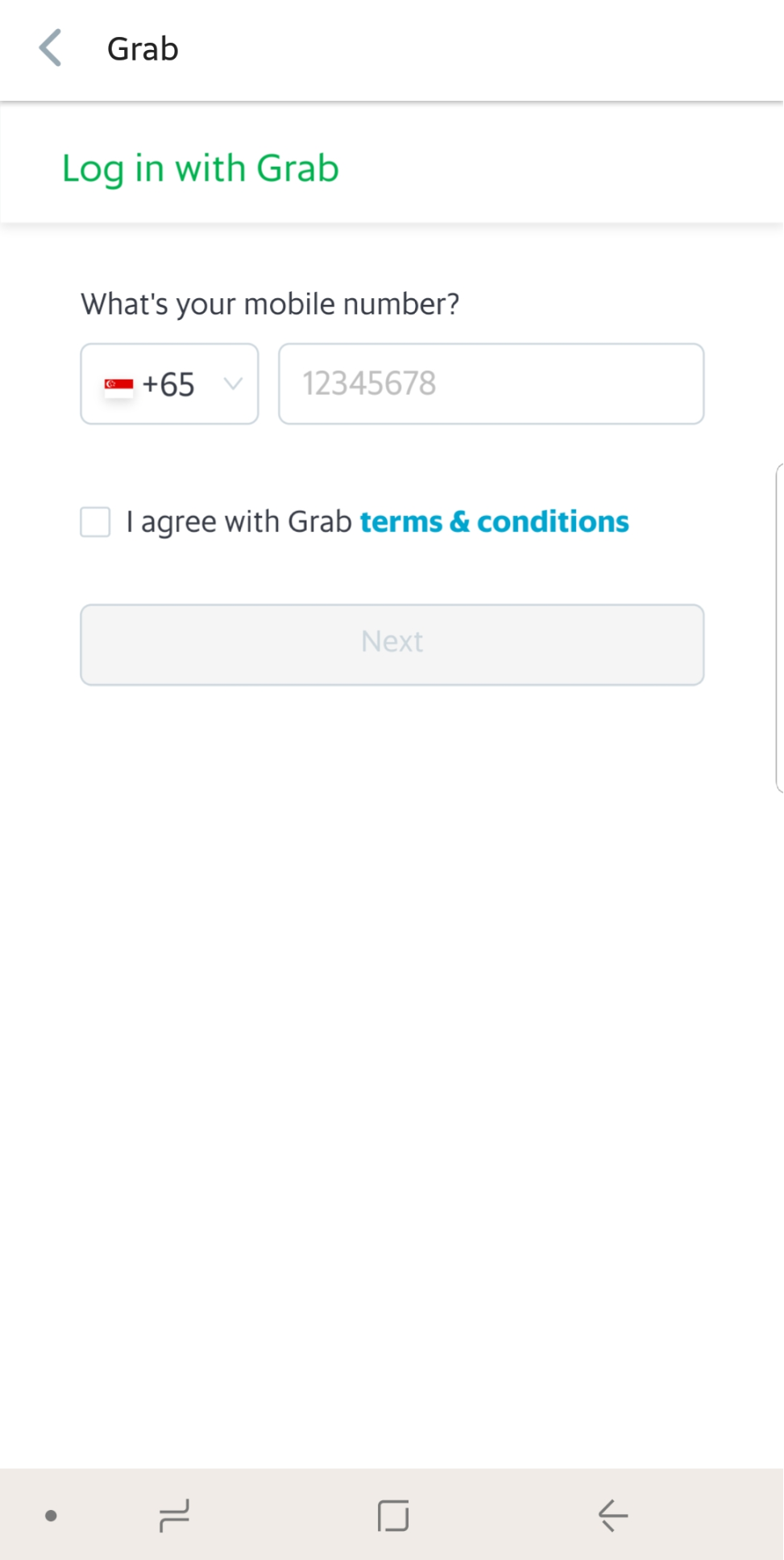Viewport: 784px width, 1560px height.
Task: Tap the back chevron beside Grab title
Action: (50, 48)
